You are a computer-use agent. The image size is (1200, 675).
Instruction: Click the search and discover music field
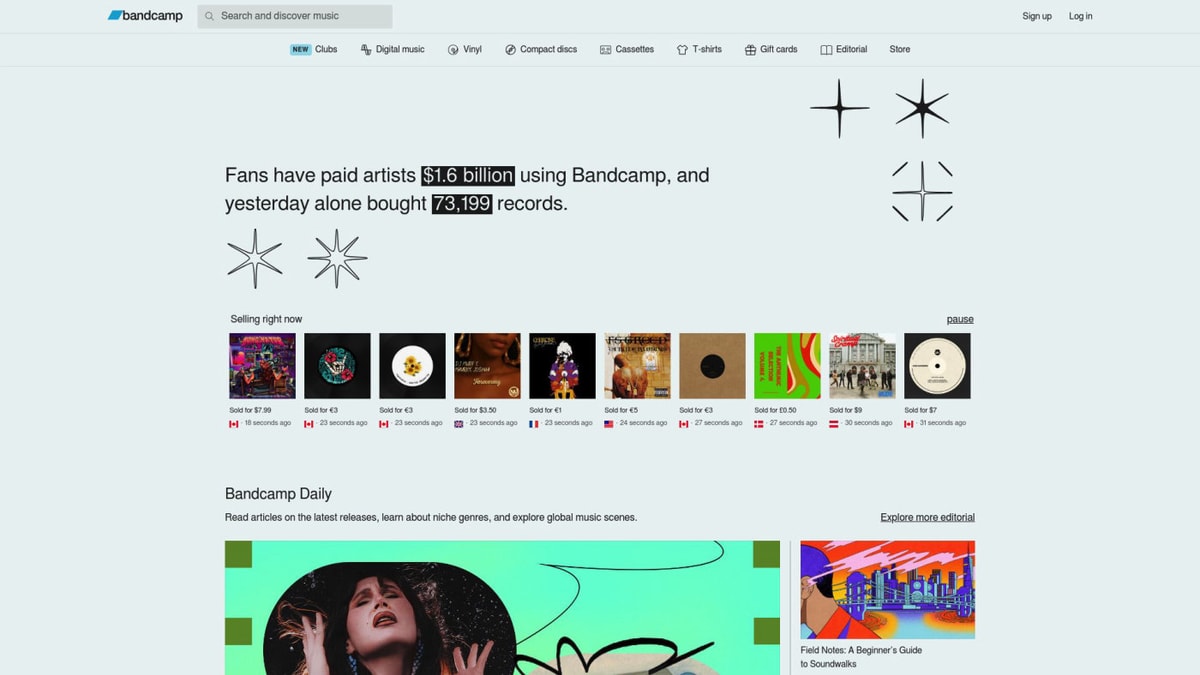290,16
